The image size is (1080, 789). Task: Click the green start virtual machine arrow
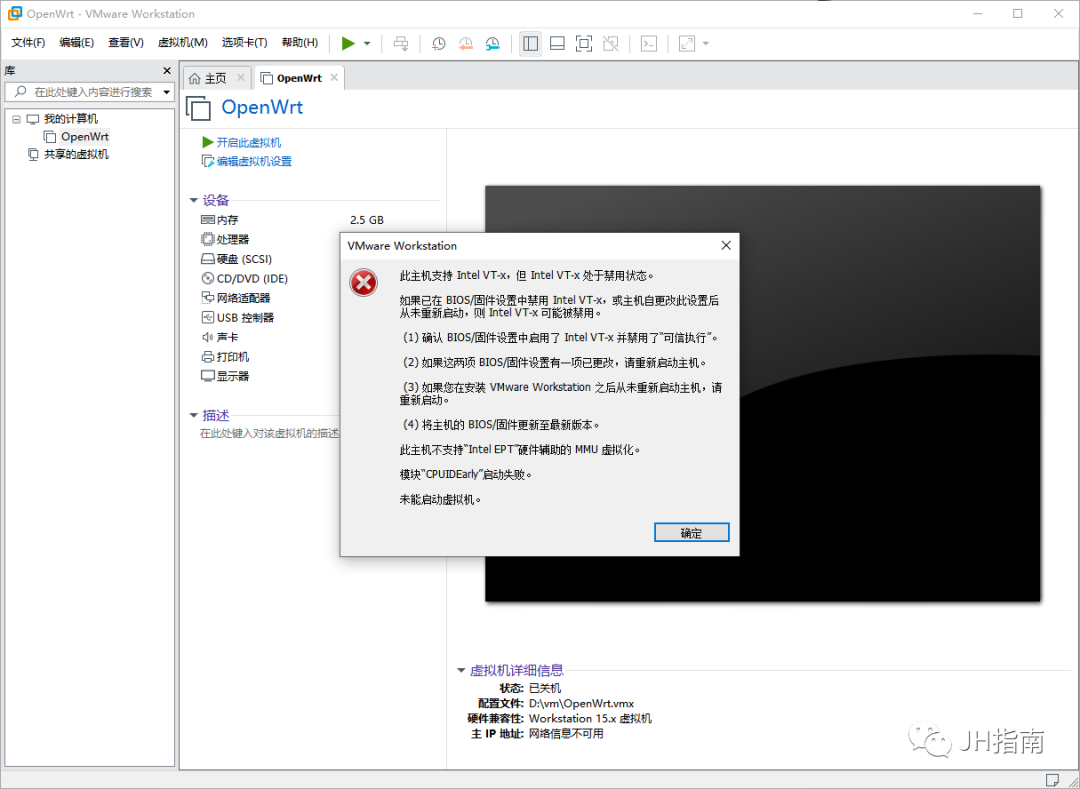coord(349,43)
